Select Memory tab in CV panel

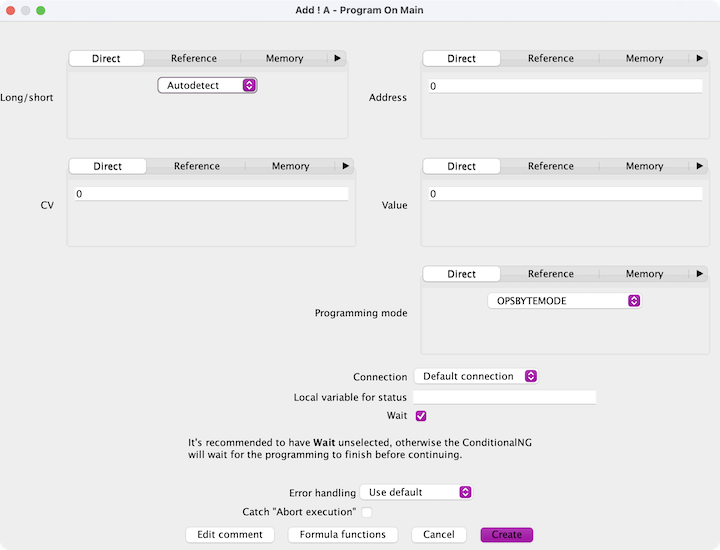click(x=290, y=166)
